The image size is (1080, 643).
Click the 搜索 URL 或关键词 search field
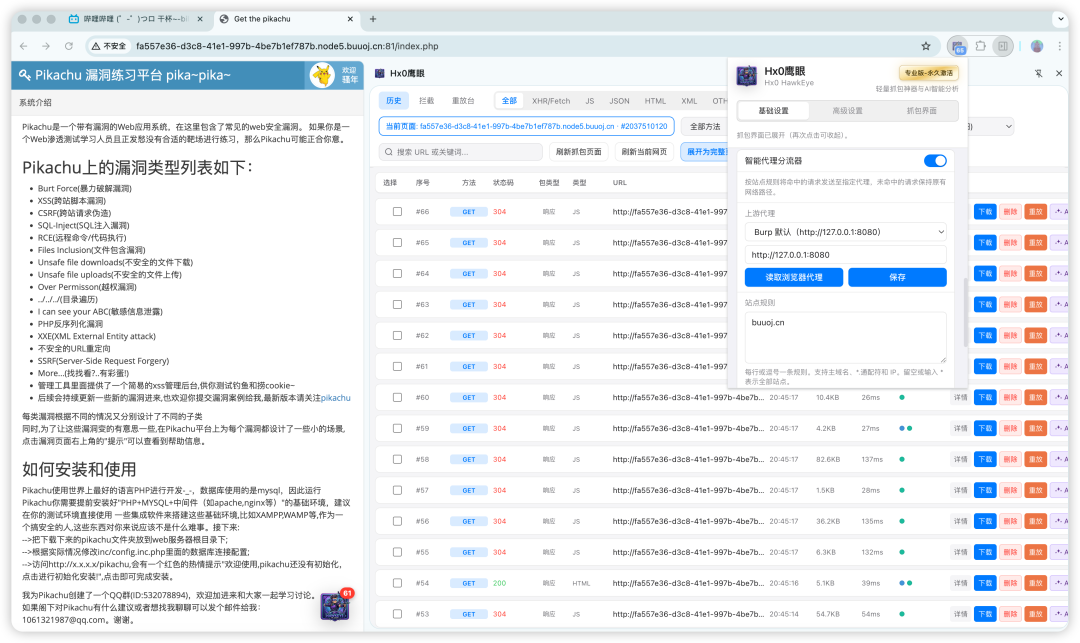[x=460, y=152]
